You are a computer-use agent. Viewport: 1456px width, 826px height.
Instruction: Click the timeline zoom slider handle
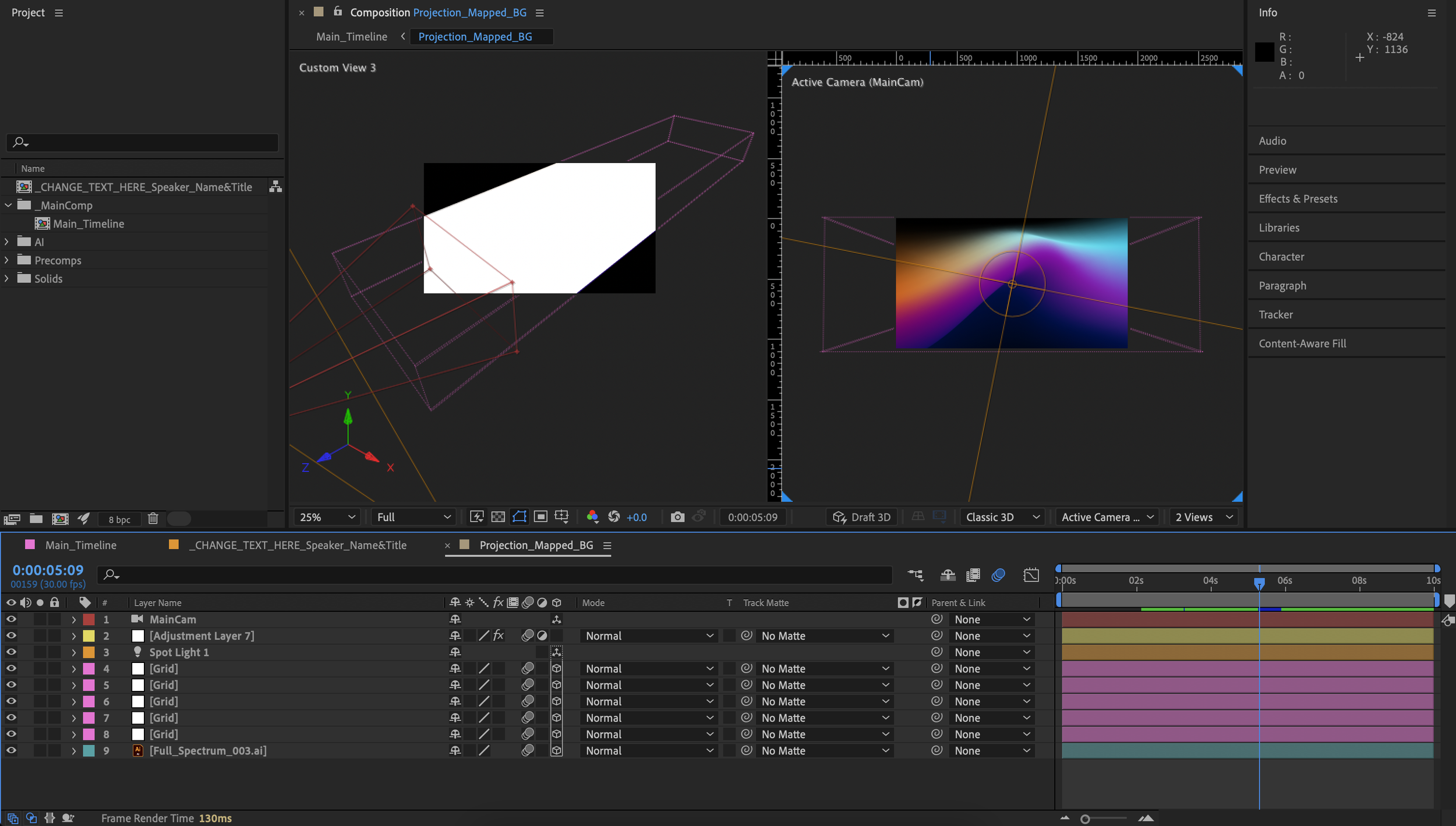pyautogui.click(x=1084, y=818)
